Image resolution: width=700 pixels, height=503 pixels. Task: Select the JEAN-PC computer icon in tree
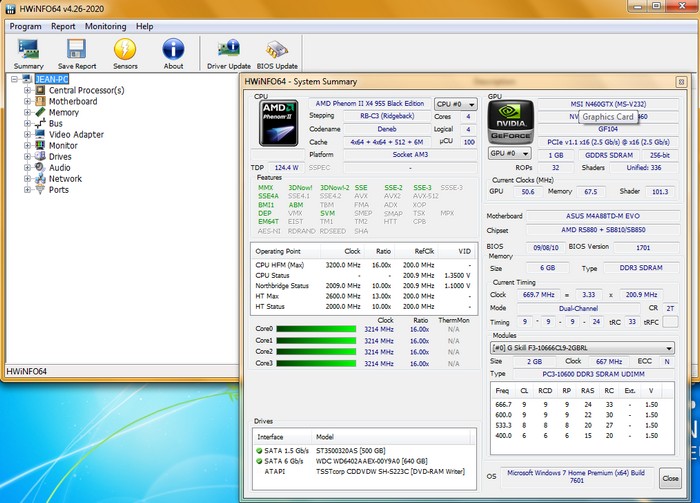coord(27,79)
